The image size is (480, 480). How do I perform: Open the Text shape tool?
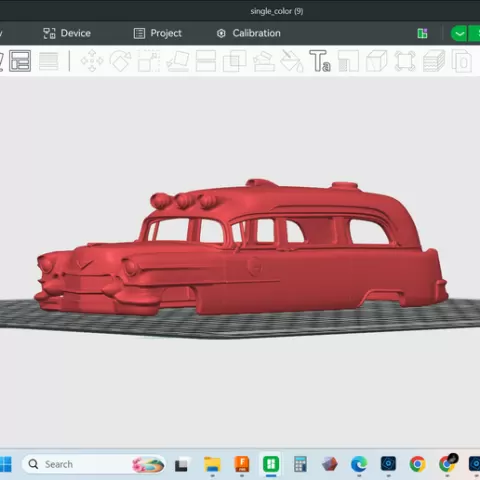[x=320, y=61]
